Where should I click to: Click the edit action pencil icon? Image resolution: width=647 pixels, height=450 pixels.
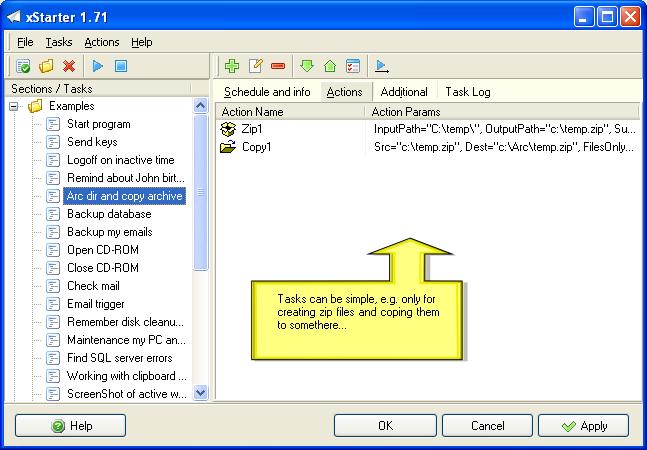(255, 66)
